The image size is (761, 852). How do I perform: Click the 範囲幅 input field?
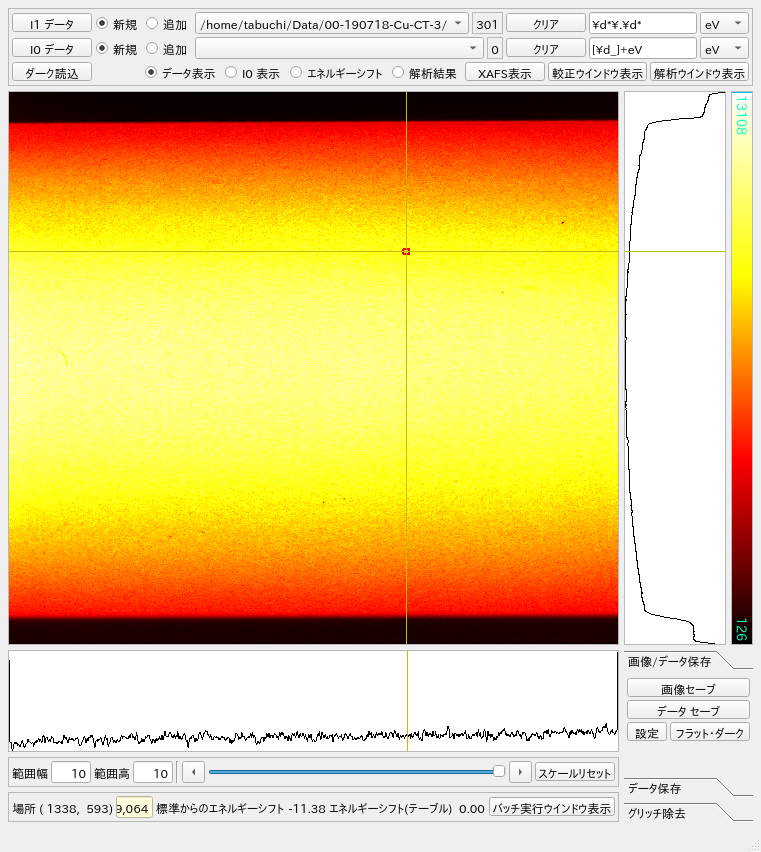71,772
